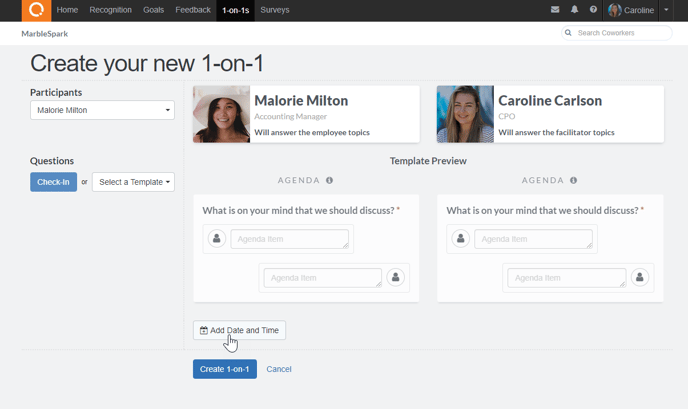Image resolution: width=688 pixels, height=409 pixels.
Task: Click the person icon left of Caroline's first agenda item
Action: [x=461, y=239]
